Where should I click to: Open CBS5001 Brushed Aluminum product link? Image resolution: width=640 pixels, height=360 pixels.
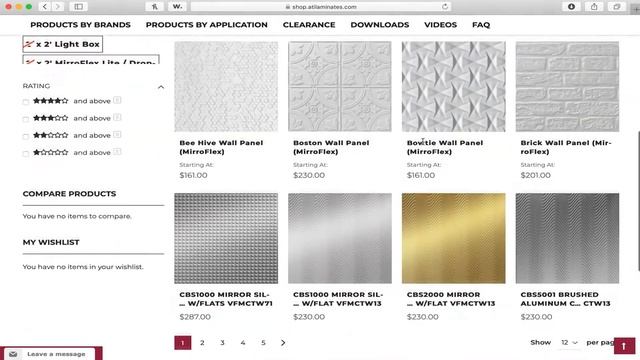pyautogui.click(x=565, y=299)
